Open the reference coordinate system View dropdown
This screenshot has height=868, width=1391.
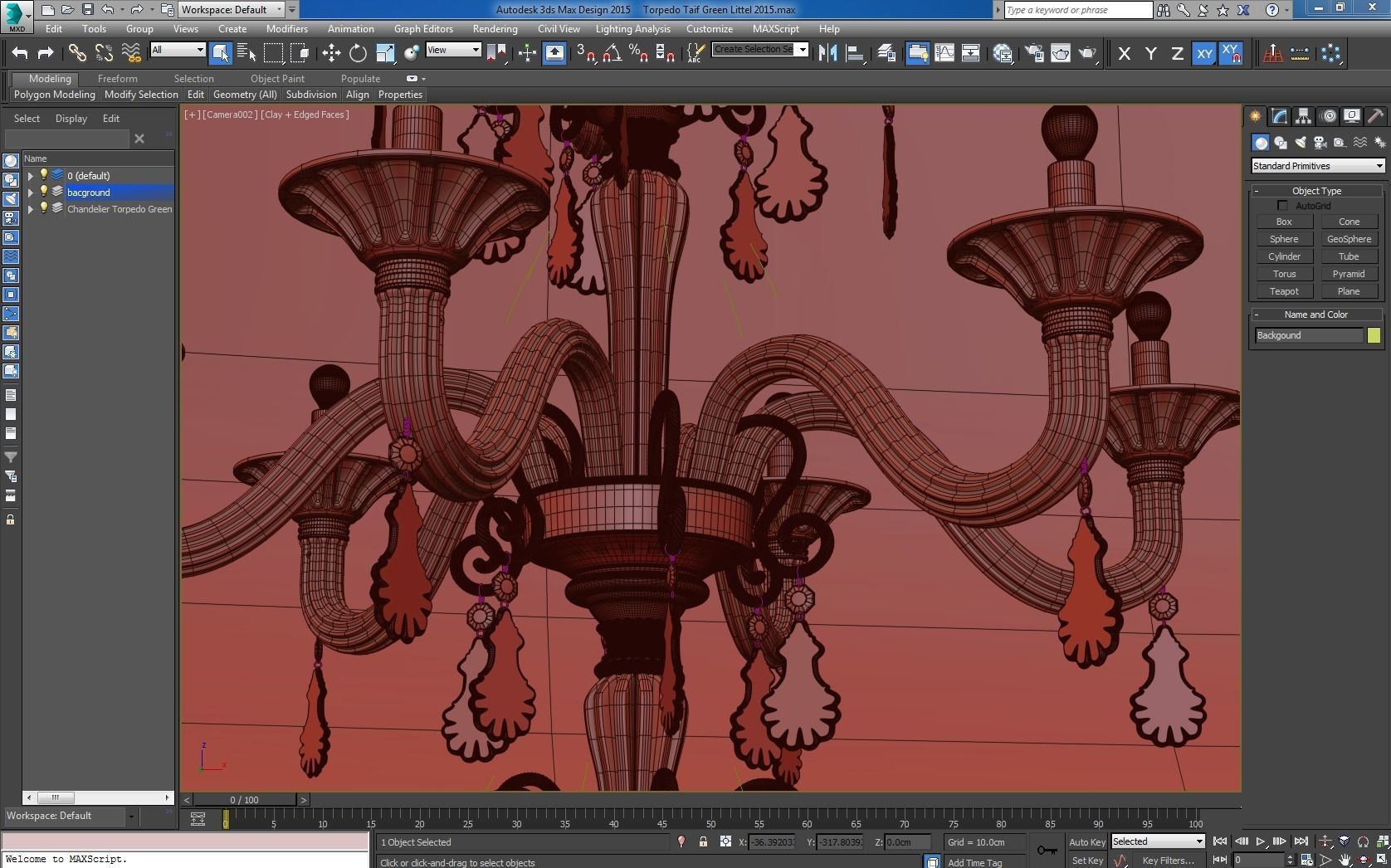click(453, 50)
